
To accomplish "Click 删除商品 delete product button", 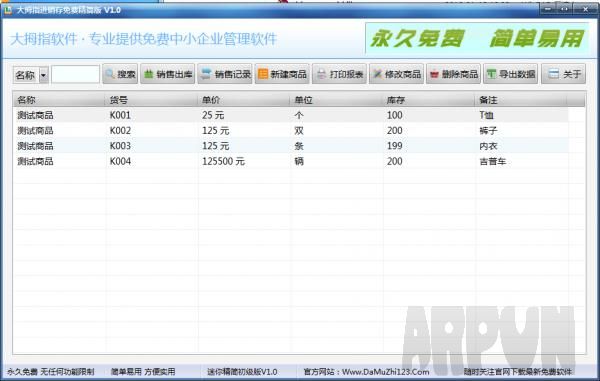I will point(453,74).
